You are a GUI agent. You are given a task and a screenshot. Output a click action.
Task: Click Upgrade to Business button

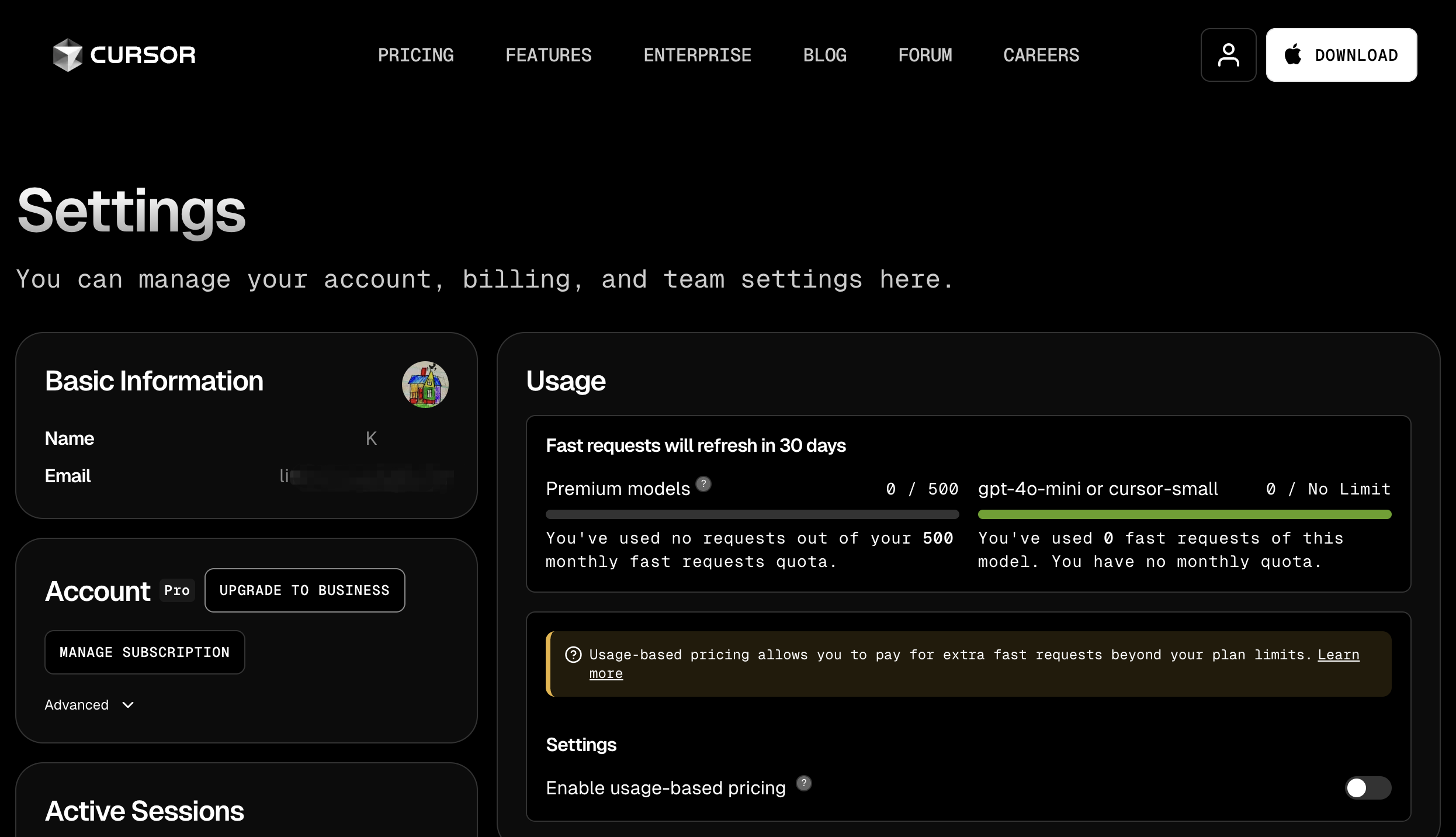tap(304, 590)
